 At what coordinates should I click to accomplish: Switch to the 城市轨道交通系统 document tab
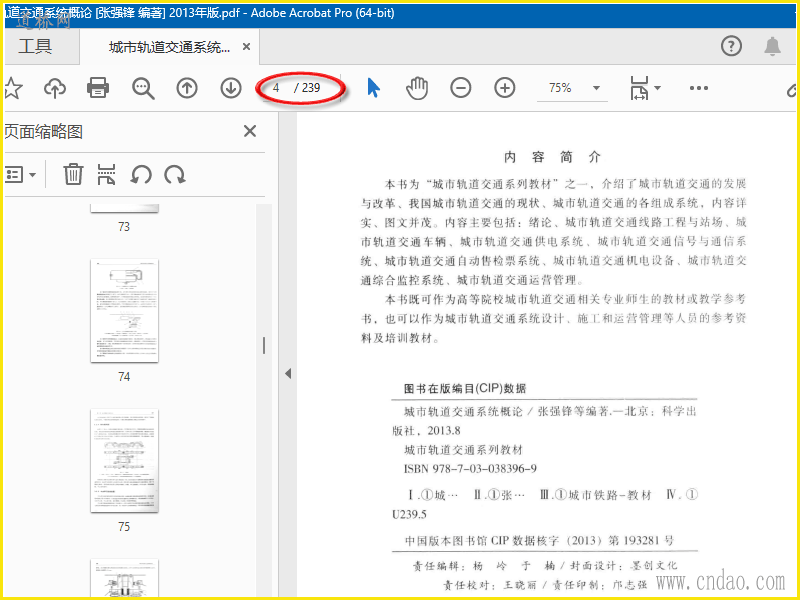pyautogui.click(x=169, y=47)
